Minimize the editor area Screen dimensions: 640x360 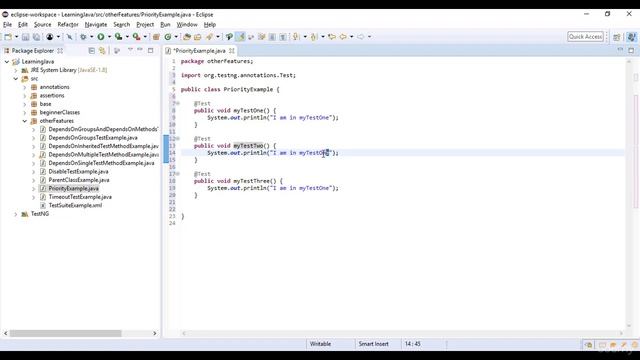620,50
